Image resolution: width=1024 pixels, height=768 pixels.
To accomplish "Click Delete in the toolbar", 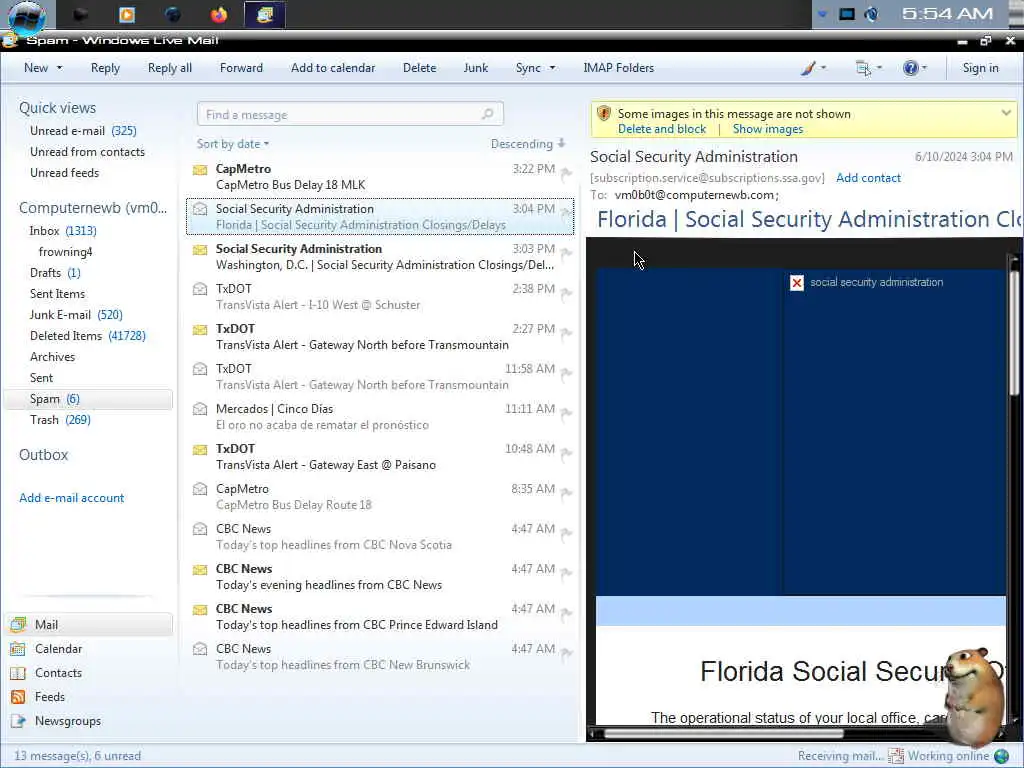I will [419, 68].
